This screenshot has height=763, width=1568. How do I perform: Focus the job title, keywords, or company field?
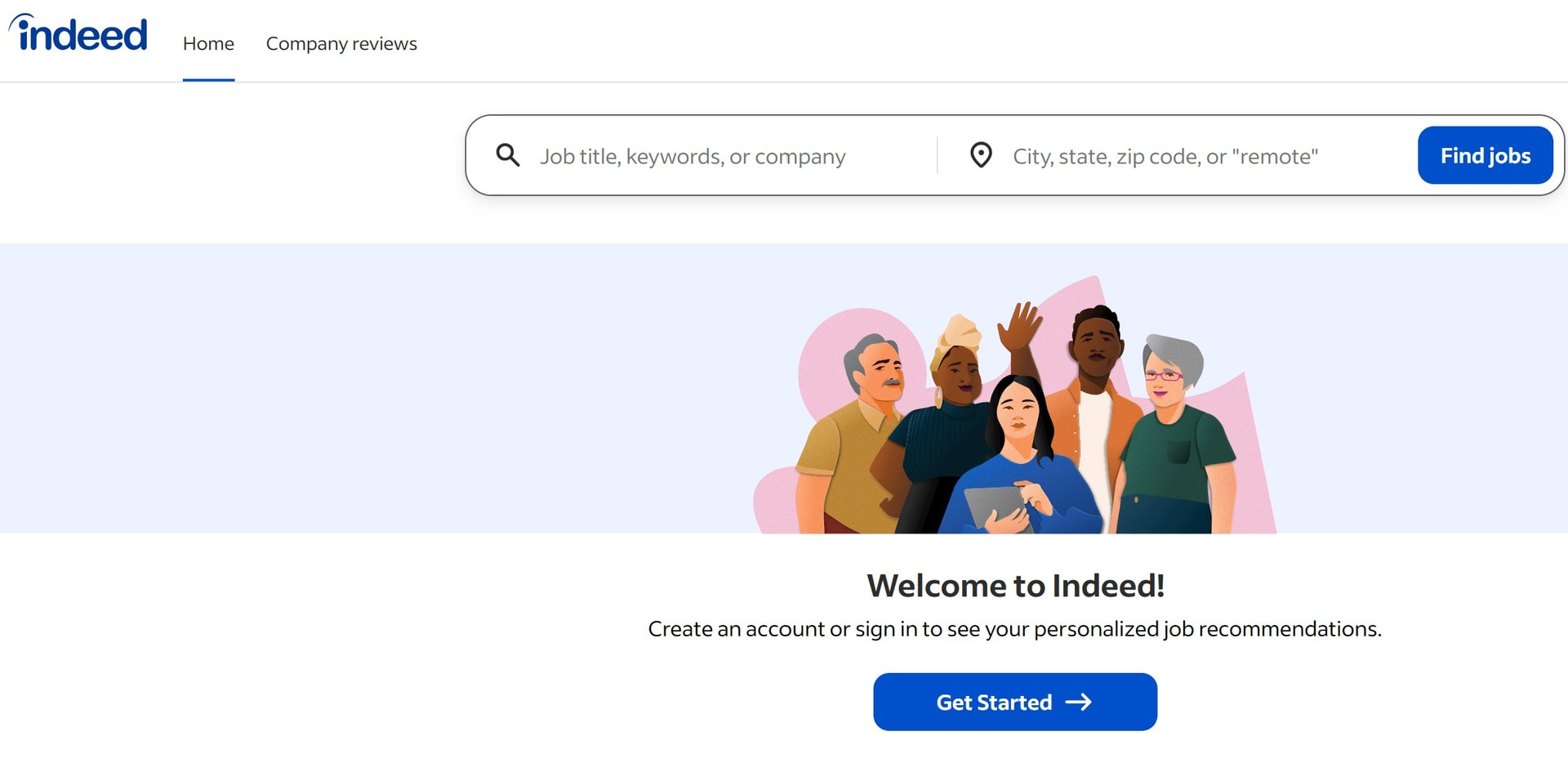point(731,156)
